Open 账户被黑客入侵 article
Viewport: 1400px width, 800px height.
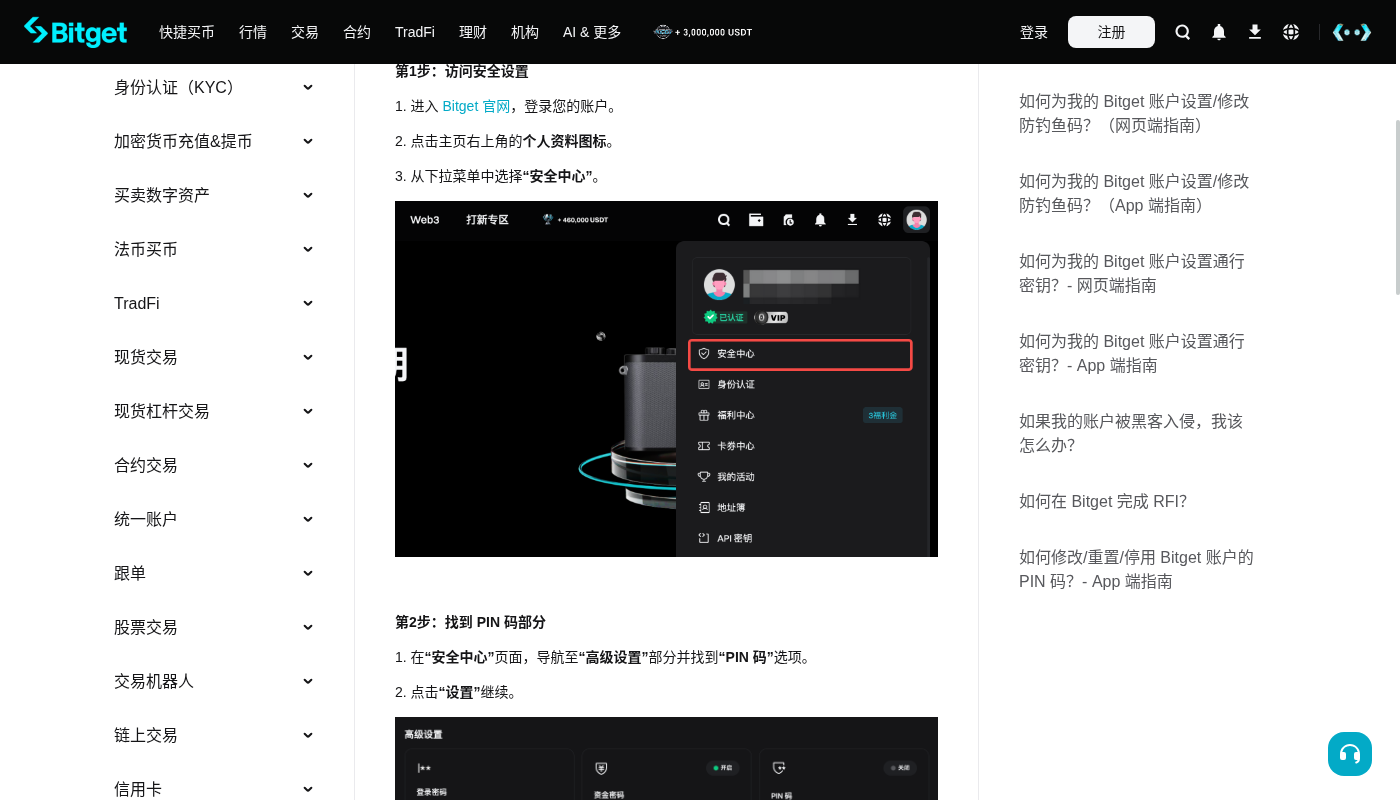(x=1131, y=433)
